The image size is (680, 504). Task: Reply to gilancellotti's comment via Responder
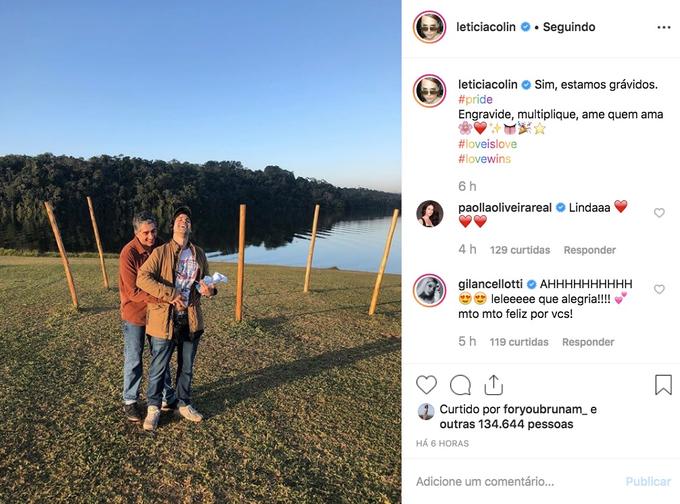(x=588, y=342)
